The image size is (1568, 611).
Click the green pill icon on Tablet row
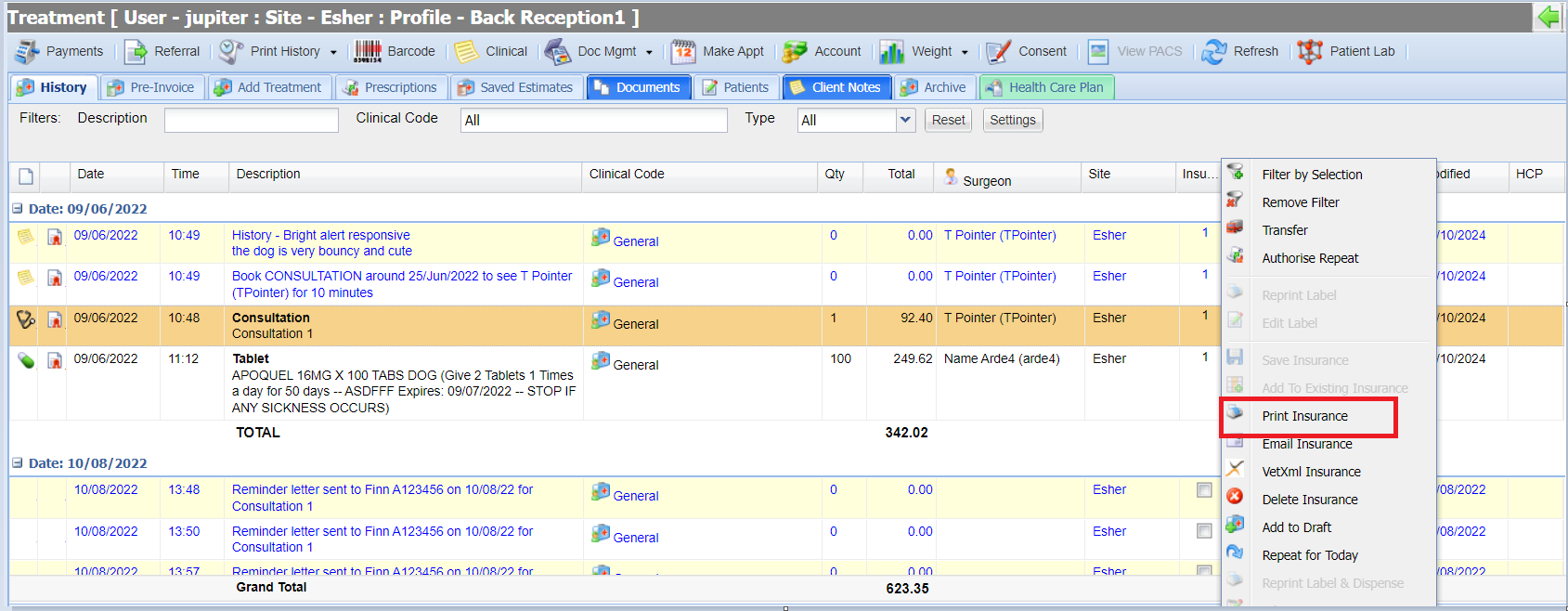26,360
